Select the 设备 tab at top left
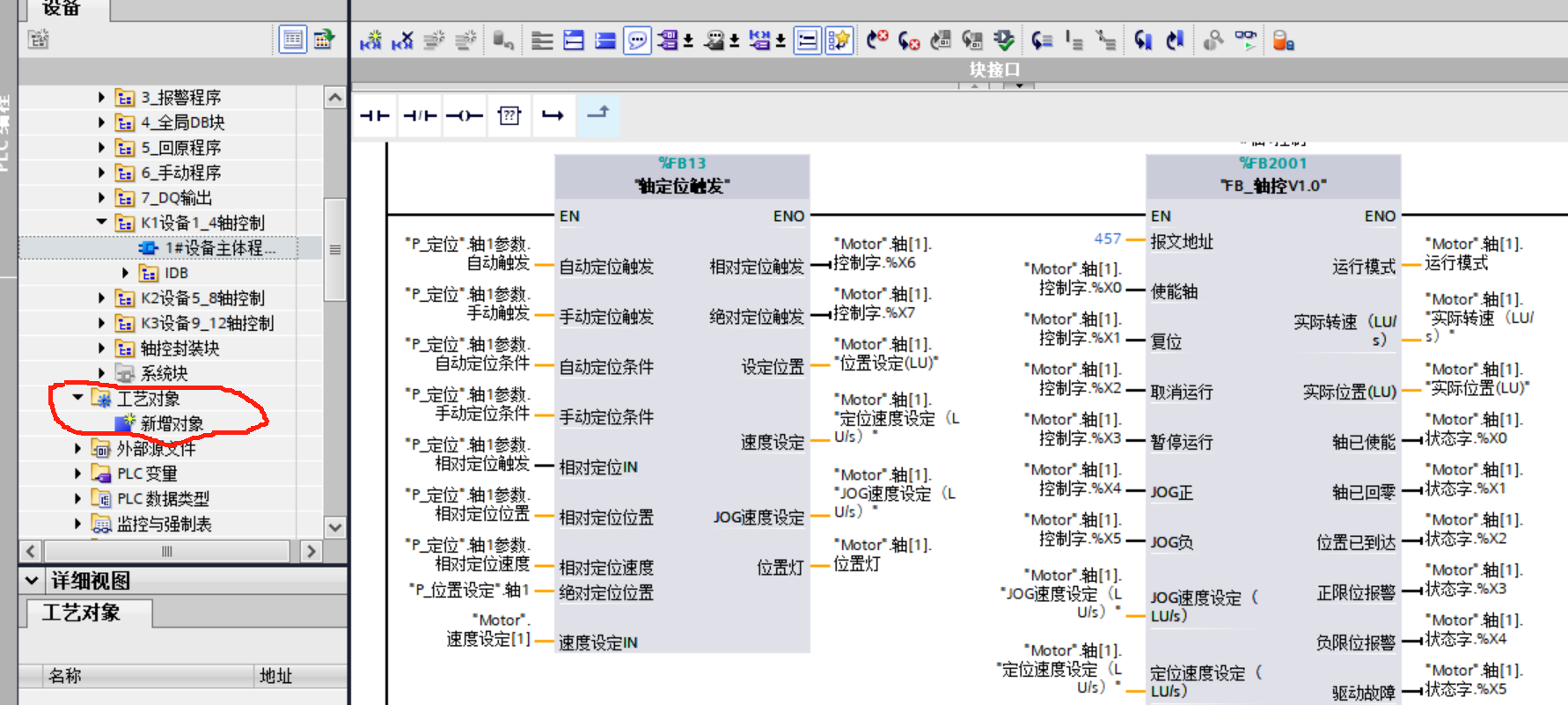 coord(62,8)
